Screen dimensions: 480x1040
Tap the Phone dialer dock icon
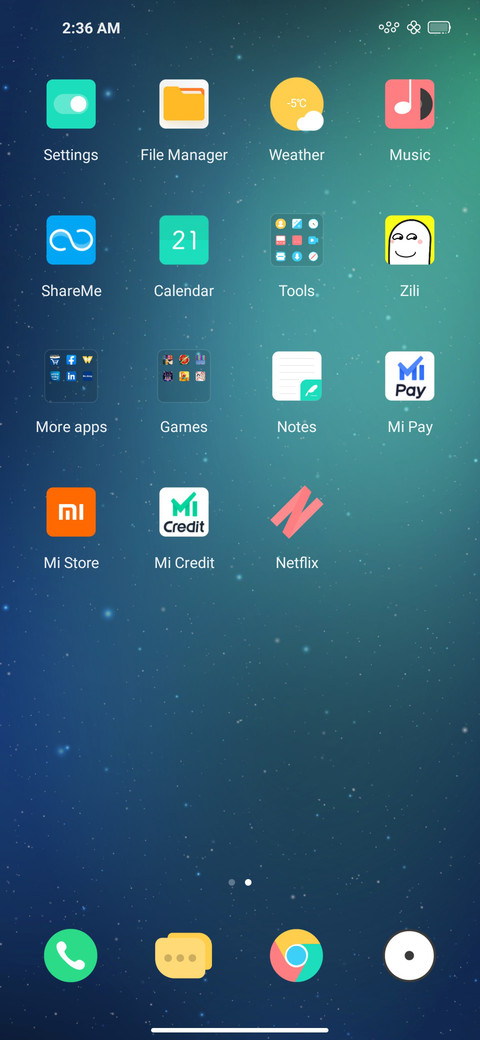(x=71, y=956)
